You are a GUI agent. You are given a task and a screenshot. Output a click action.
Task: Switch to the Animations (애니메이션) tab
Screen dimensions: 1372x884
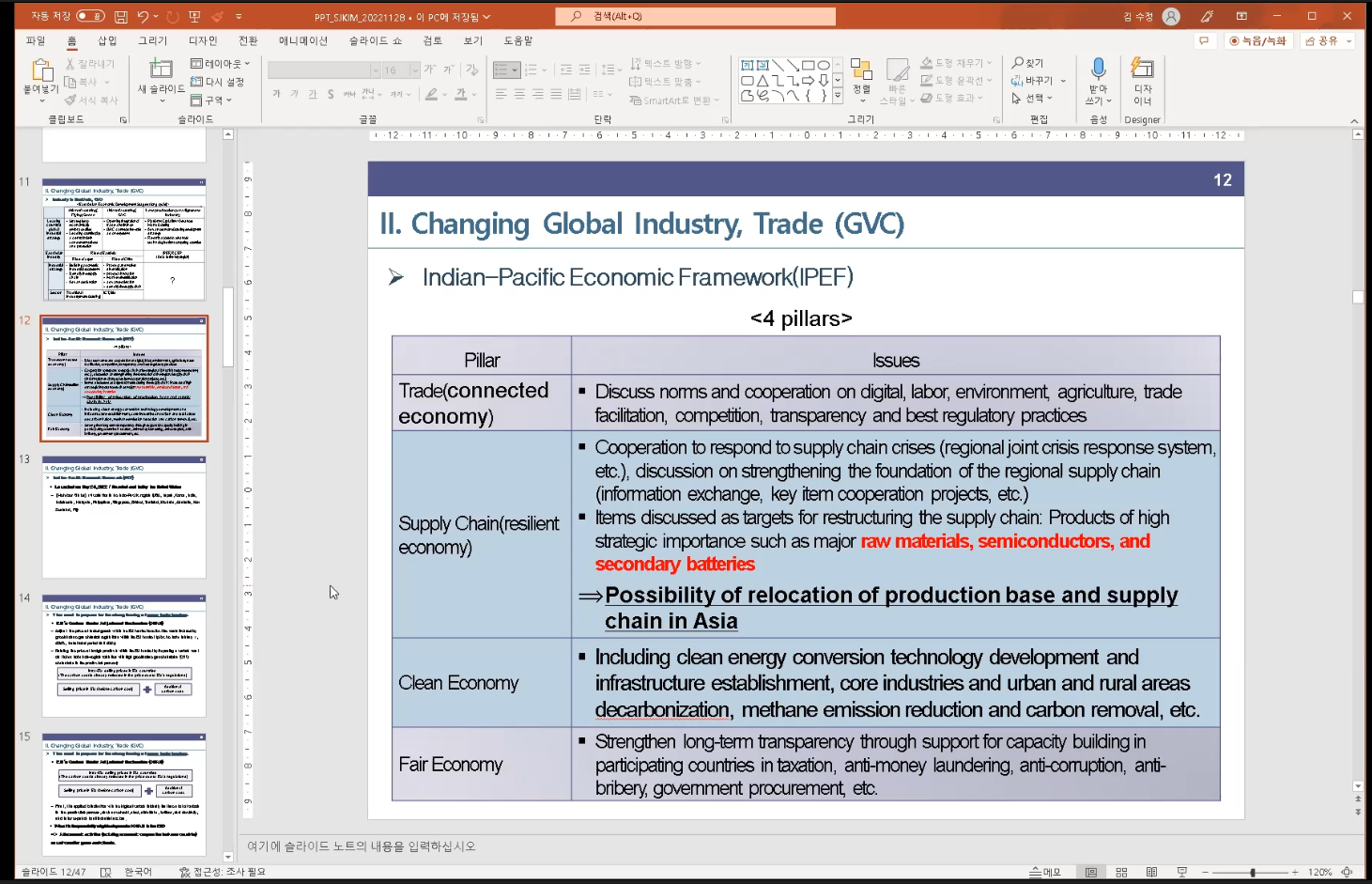[x=302, y=41]
